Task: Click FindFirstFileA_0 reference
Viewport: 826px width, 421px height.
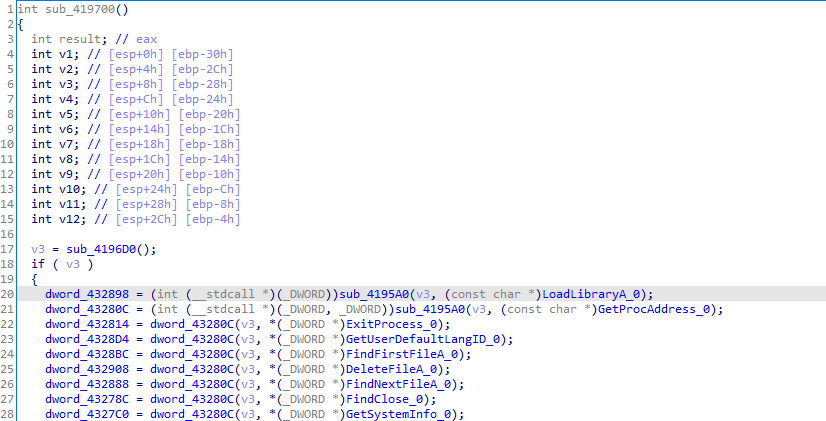Action: click(402, 354)
